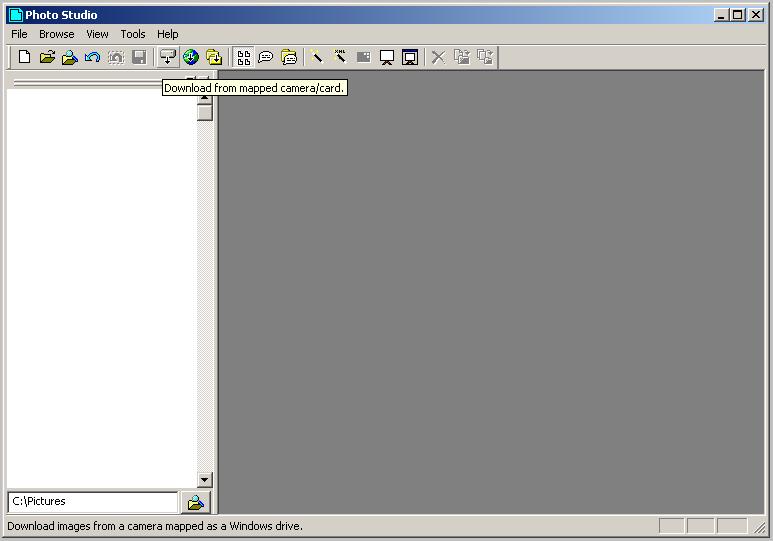The width and height of the screenshot is (773, 541).
Task: Click the C:\Pictures path field
Action: [93, 502]
